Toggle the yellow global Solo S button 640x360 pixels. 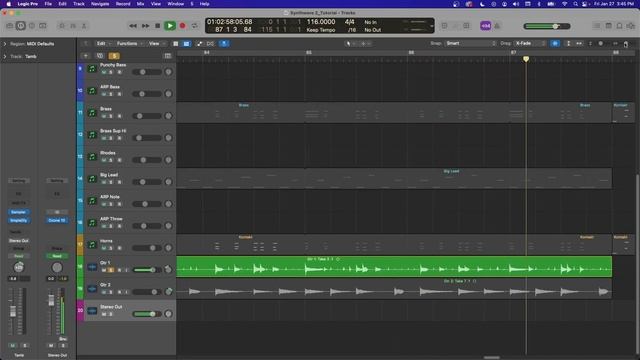114,56
